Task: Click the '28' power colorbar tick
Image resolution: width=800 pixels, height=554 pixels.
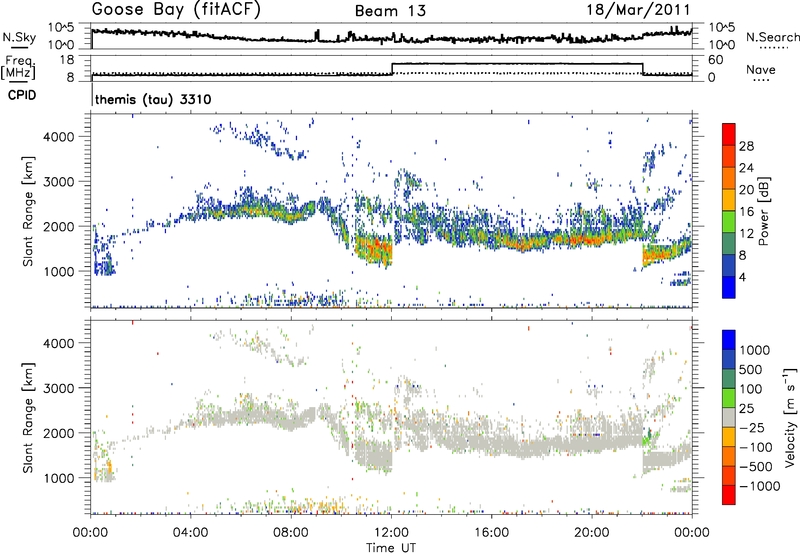Action: 746,146
